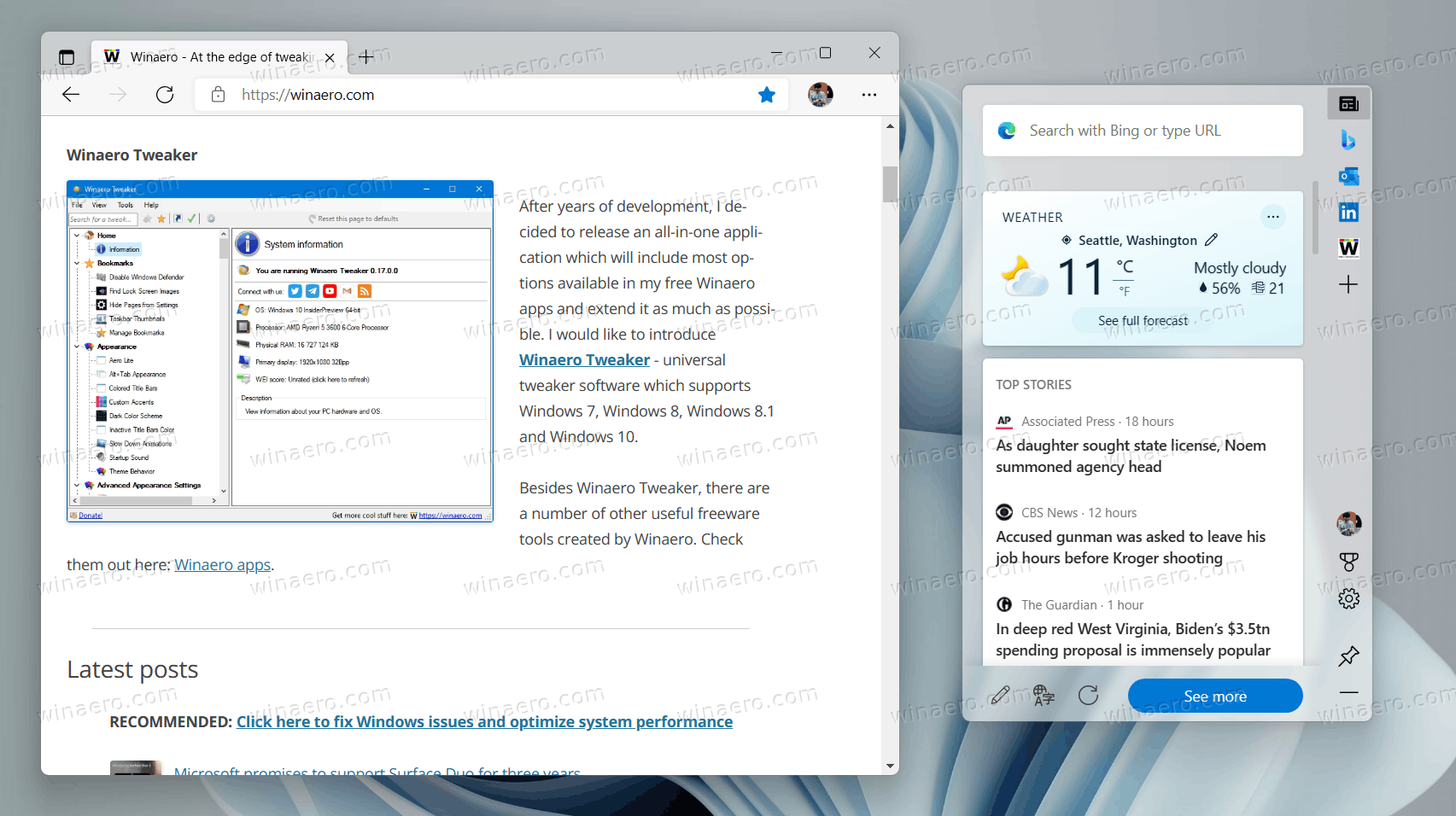
Task: Open the Kroger shooting story
Action: point(1131,547)
